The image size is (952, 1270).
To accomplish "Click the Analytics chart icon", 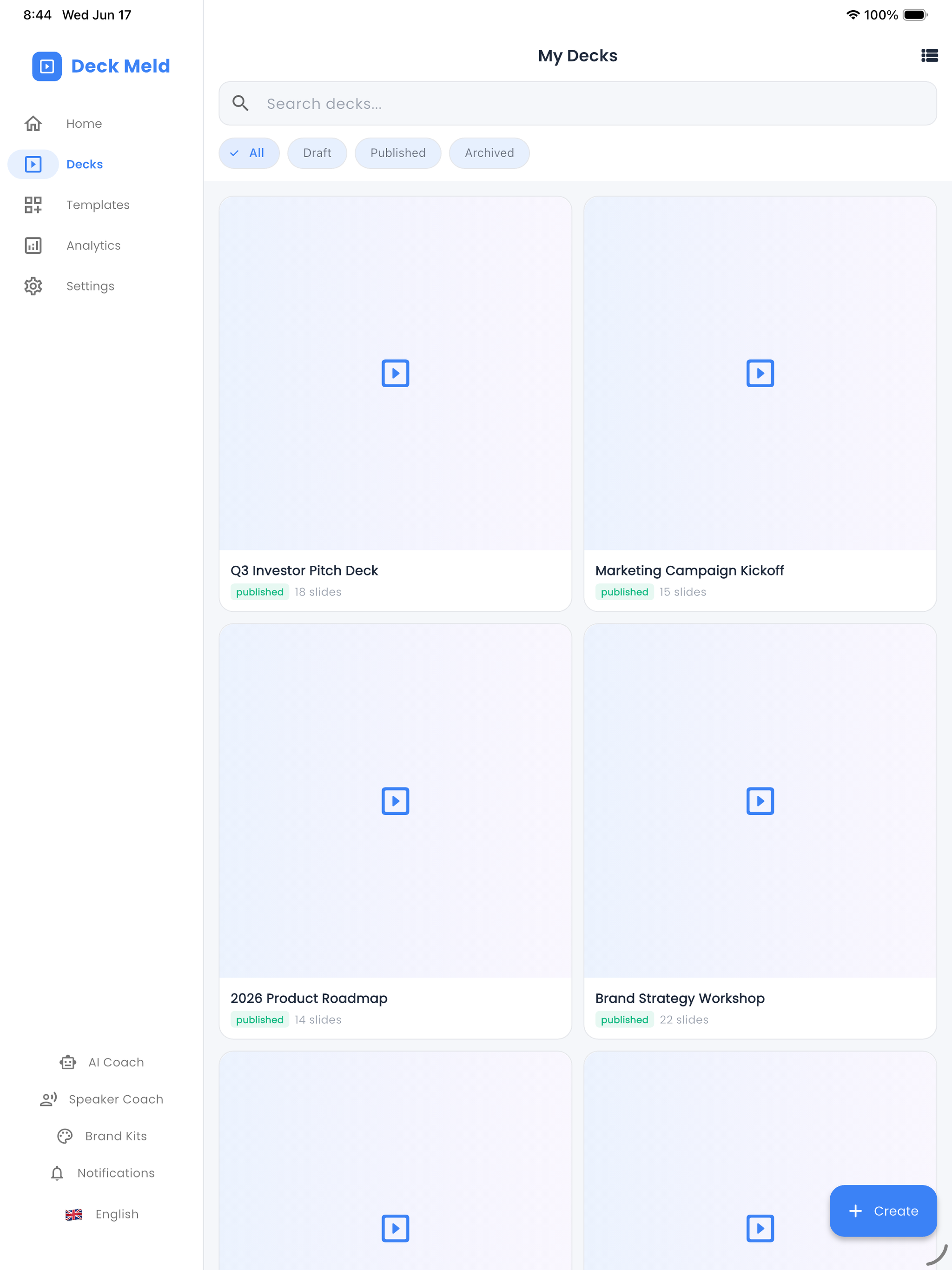I will pyautogui.click(x=33, y=245).
